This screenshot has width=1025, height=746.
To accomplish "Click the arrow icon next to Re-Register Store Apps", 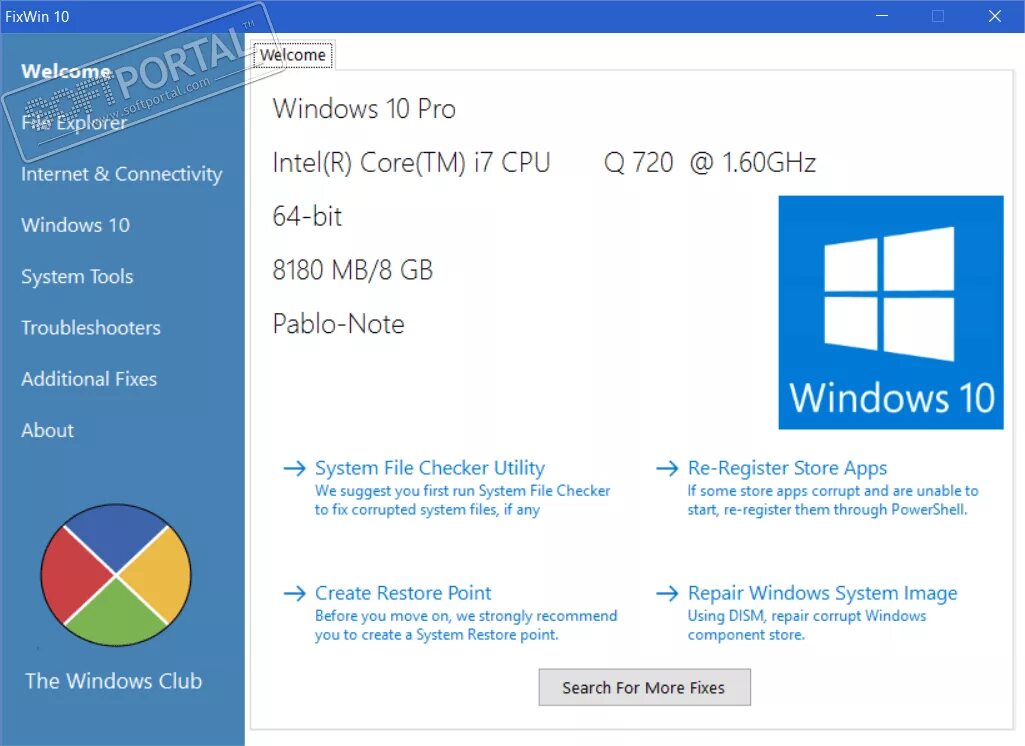I will tap(667, 467).
